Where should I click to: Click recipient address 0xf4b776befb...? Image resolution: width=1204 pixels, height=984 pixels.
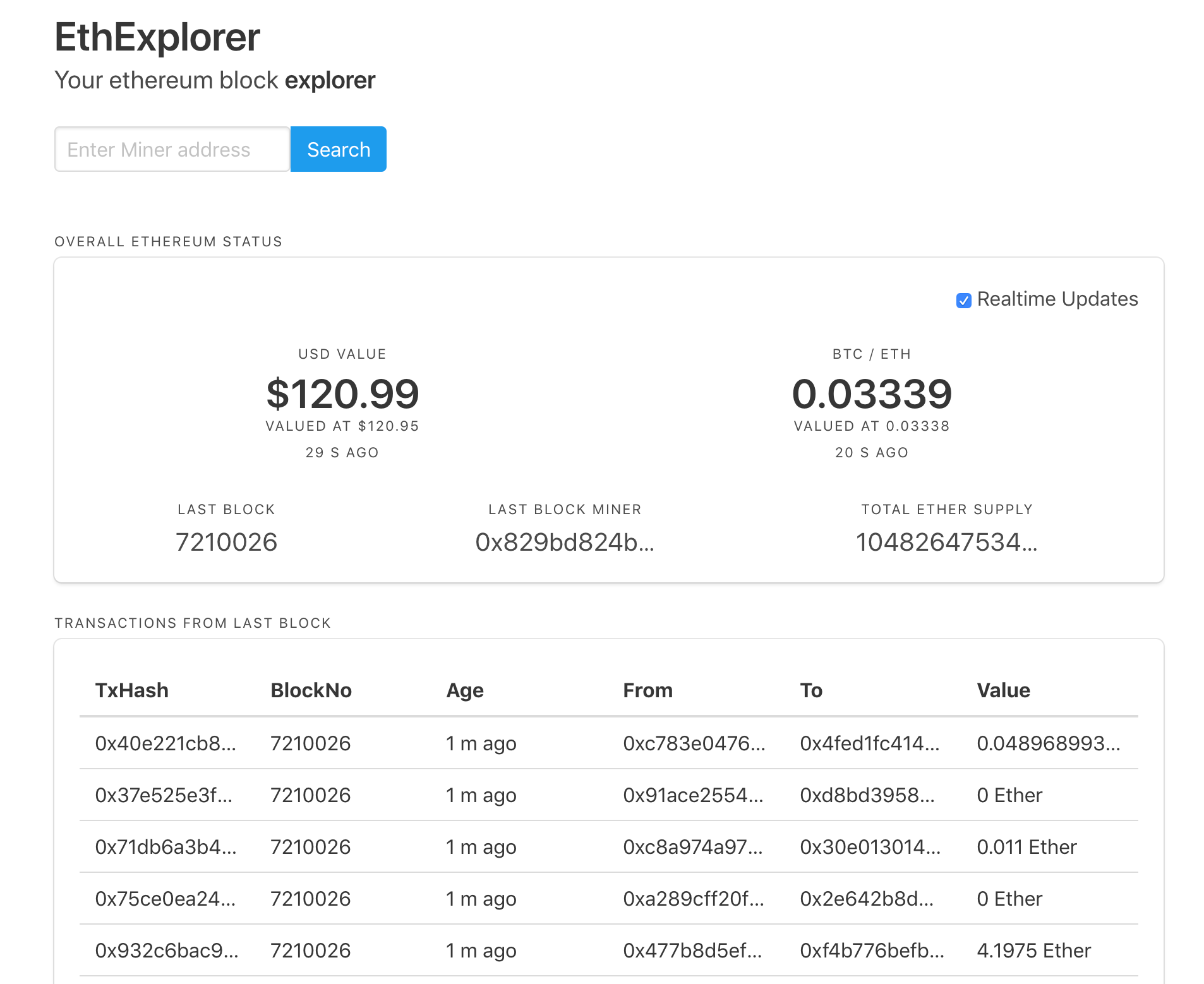(872, 951)
